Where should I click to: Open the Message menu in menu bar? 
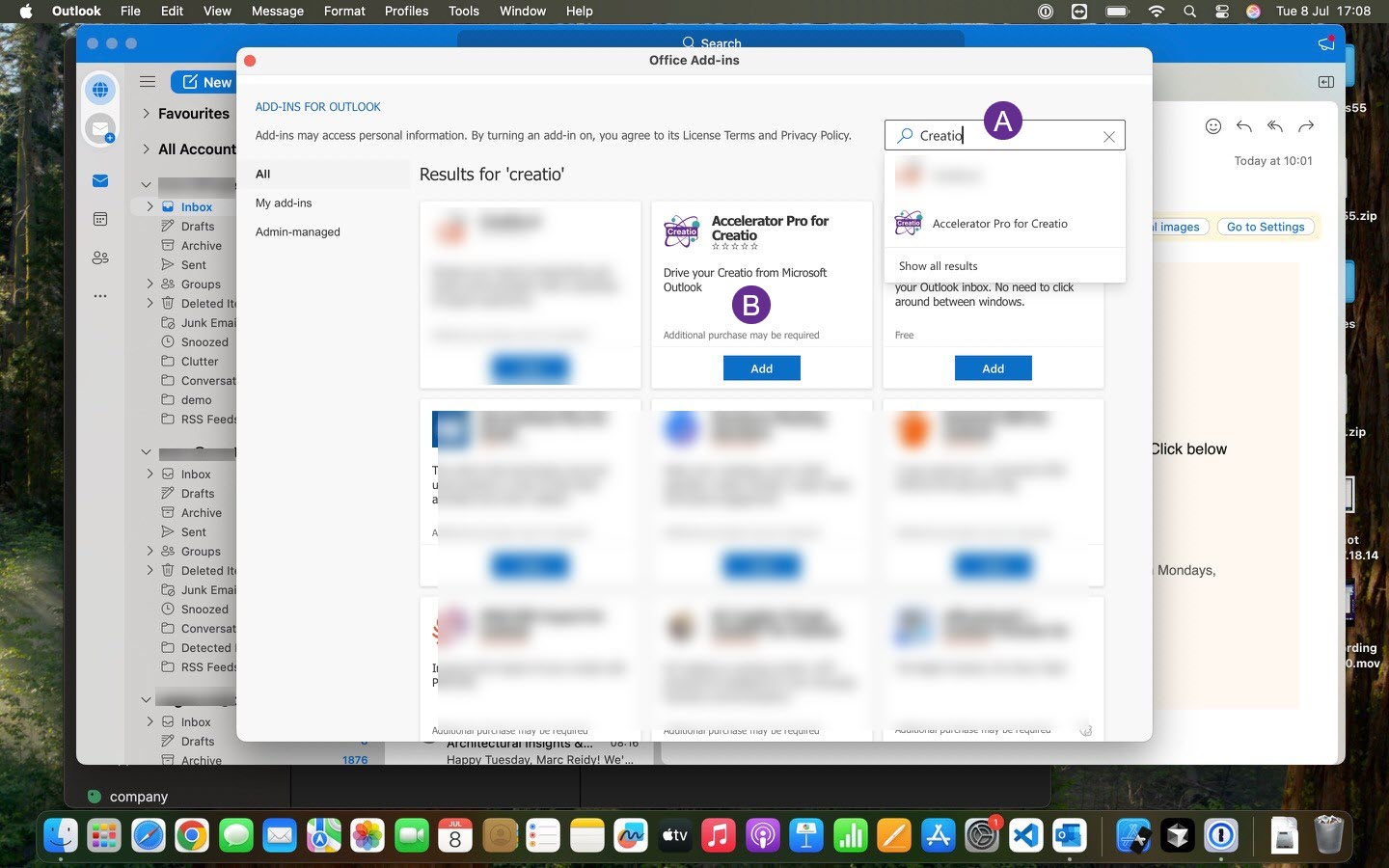coord(278,12)
